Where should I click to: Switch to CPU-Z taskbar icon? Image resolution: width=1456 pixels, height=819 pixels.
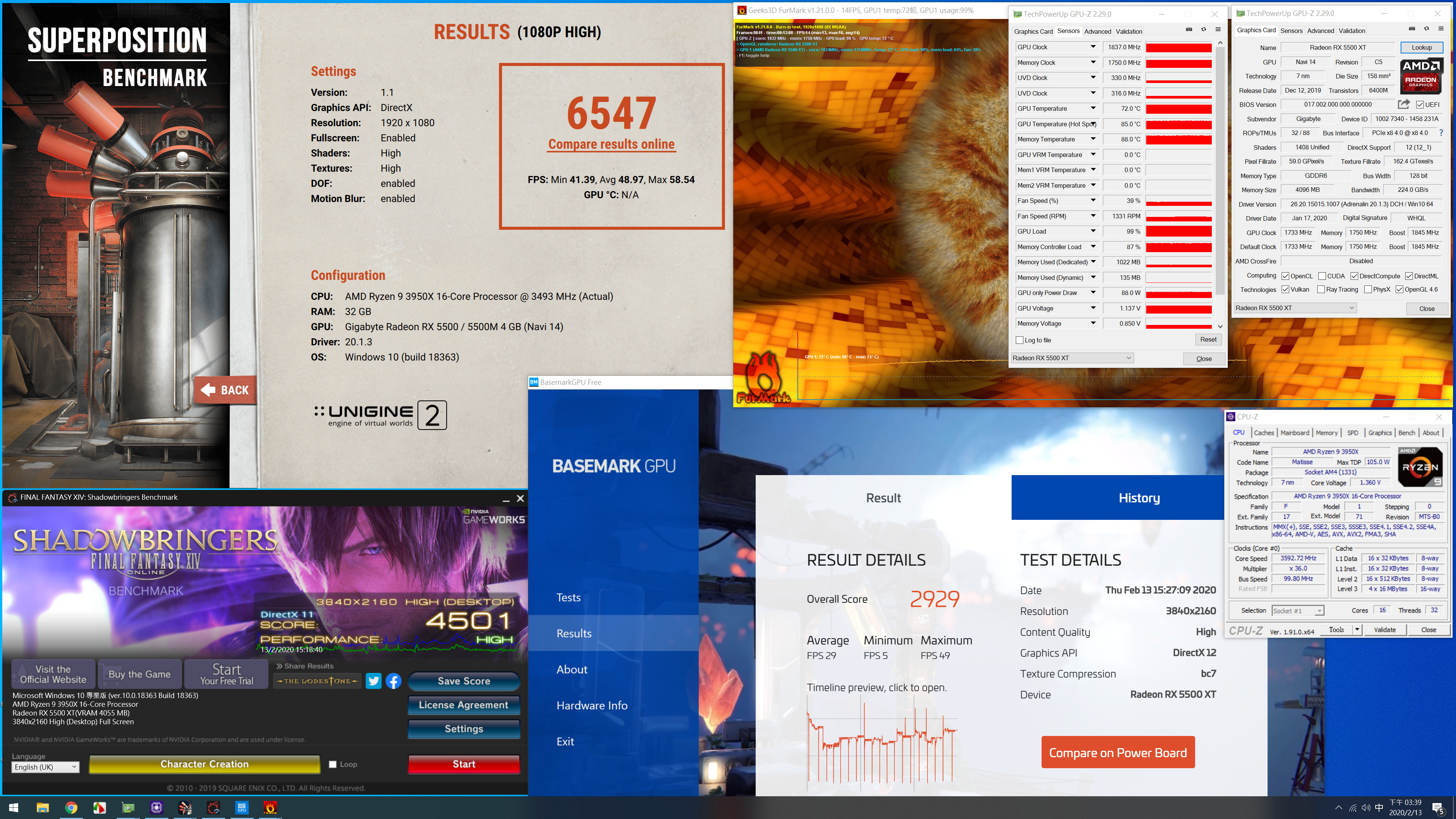click(157, 807)
